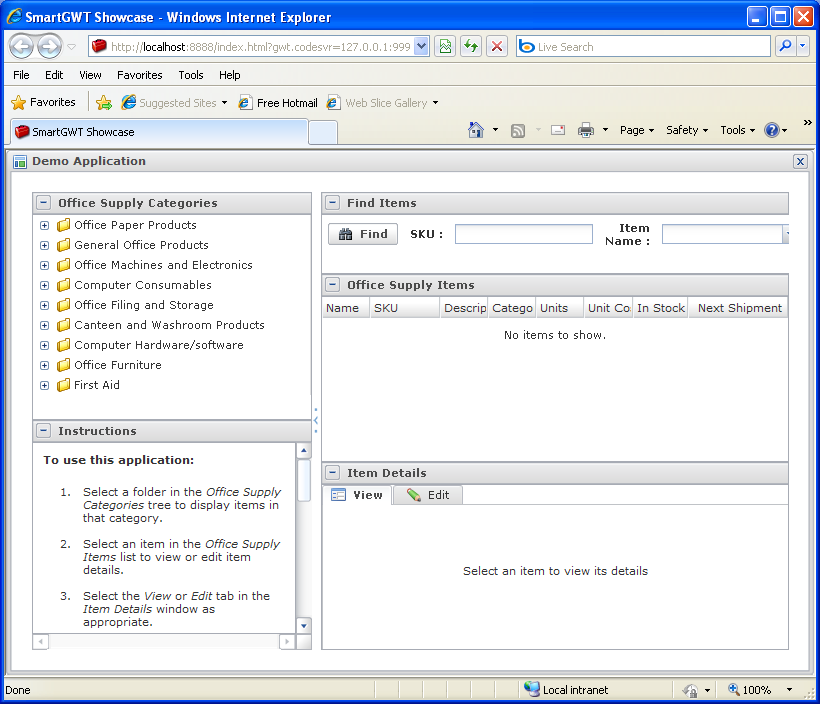
Task: Click the Instructions scrollbar up arrow
Action: [304, 450]
